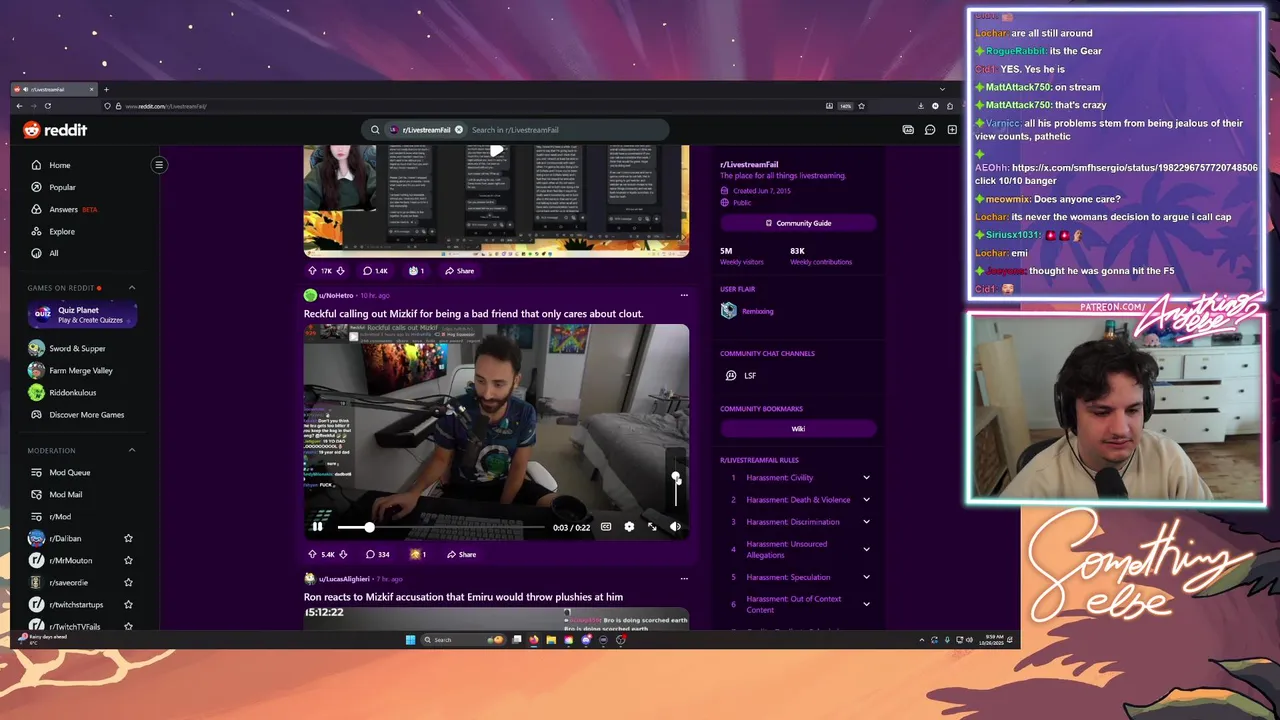The height and width of the screenshot is (720, 1280).
Task: Toggle closed captions on the video
Action: click(606, 527)
